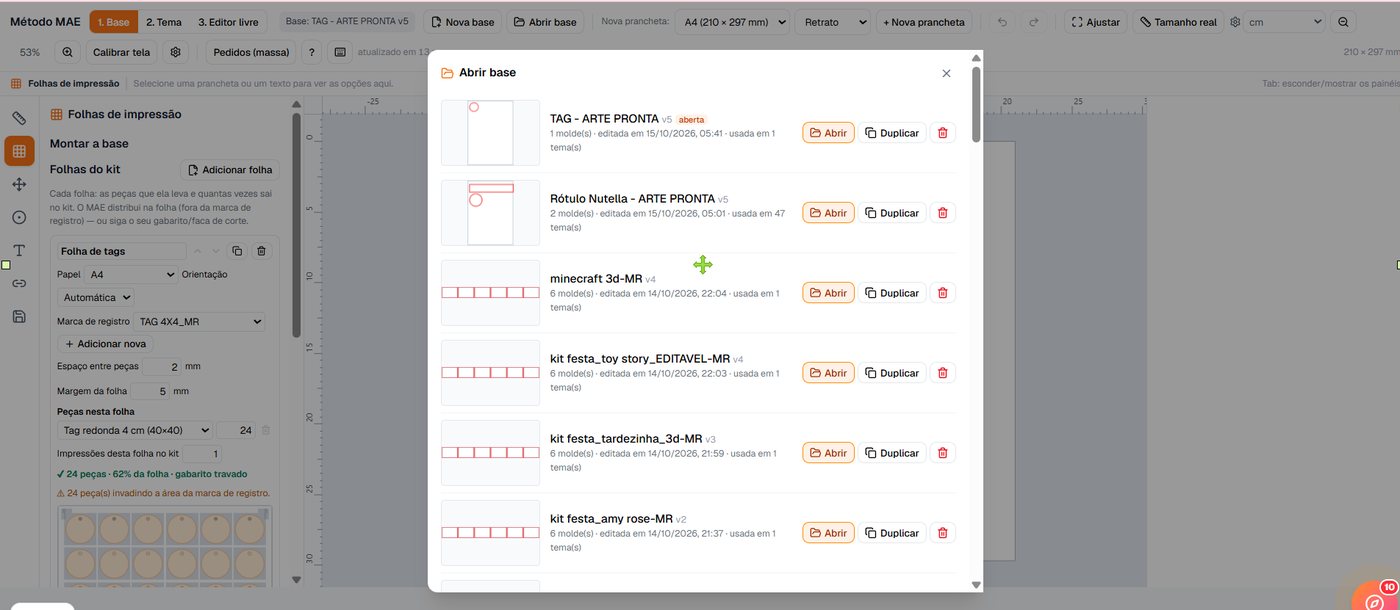Viewport: 1400px width, 610px height.
Task: Switch to the 1. Base tab
Action: click(x=114, y=22)
